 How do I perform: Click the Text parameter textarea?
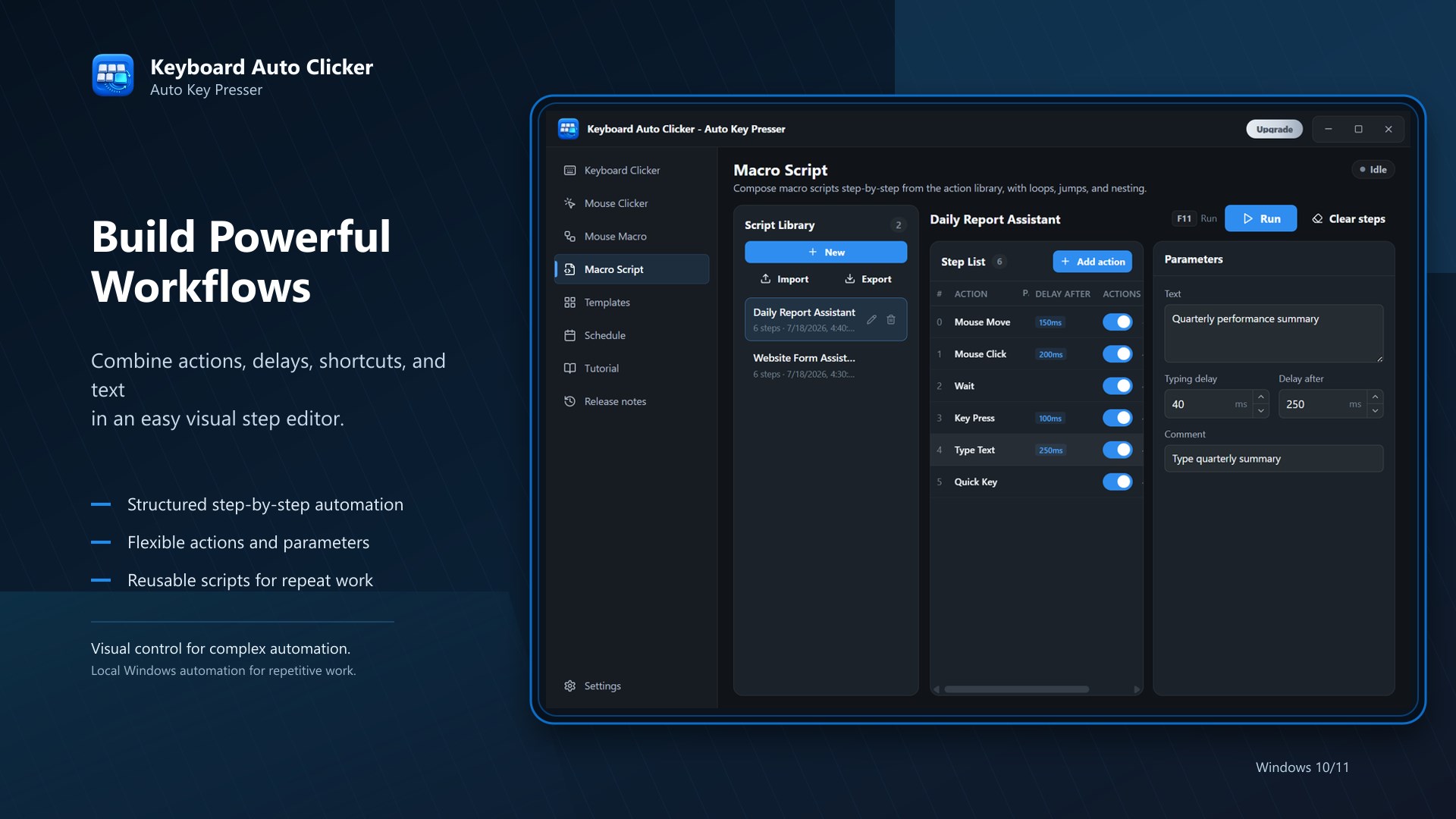click(1273, 334)
